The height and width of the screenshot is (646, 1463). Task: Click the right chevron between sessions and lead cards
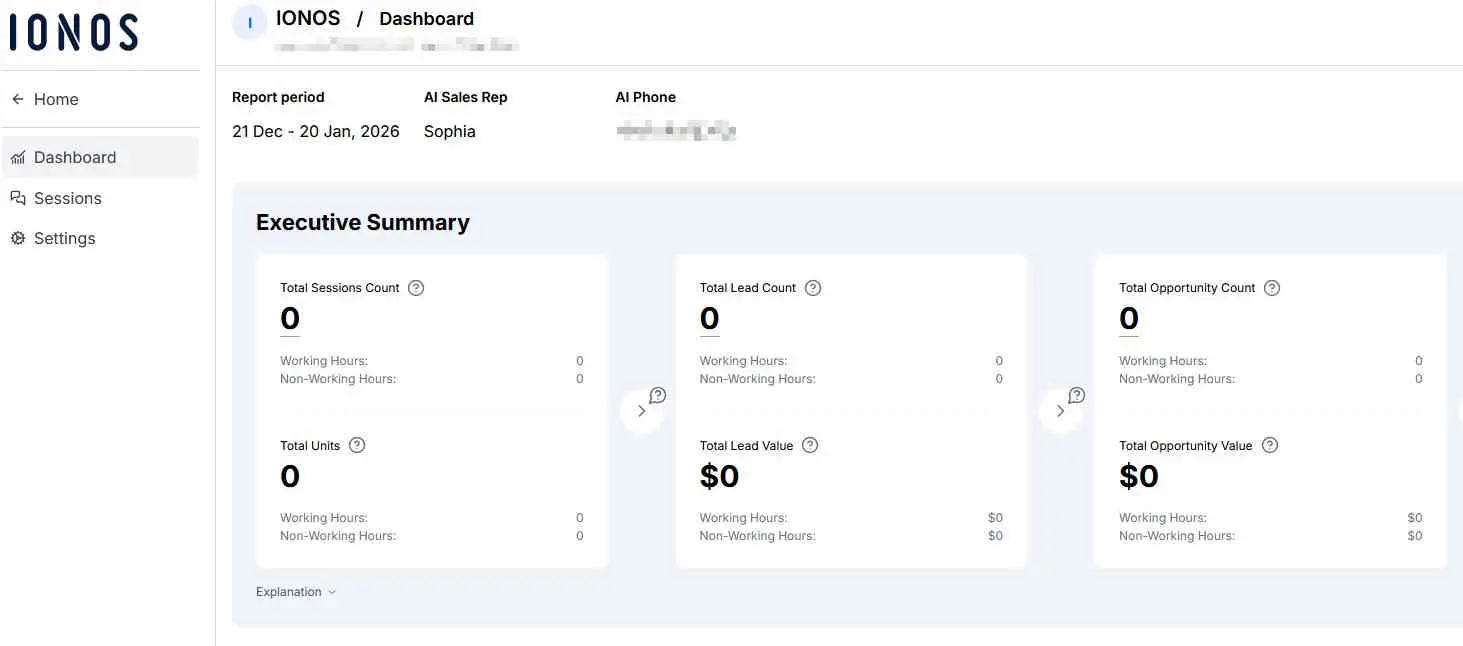(642, 410)
